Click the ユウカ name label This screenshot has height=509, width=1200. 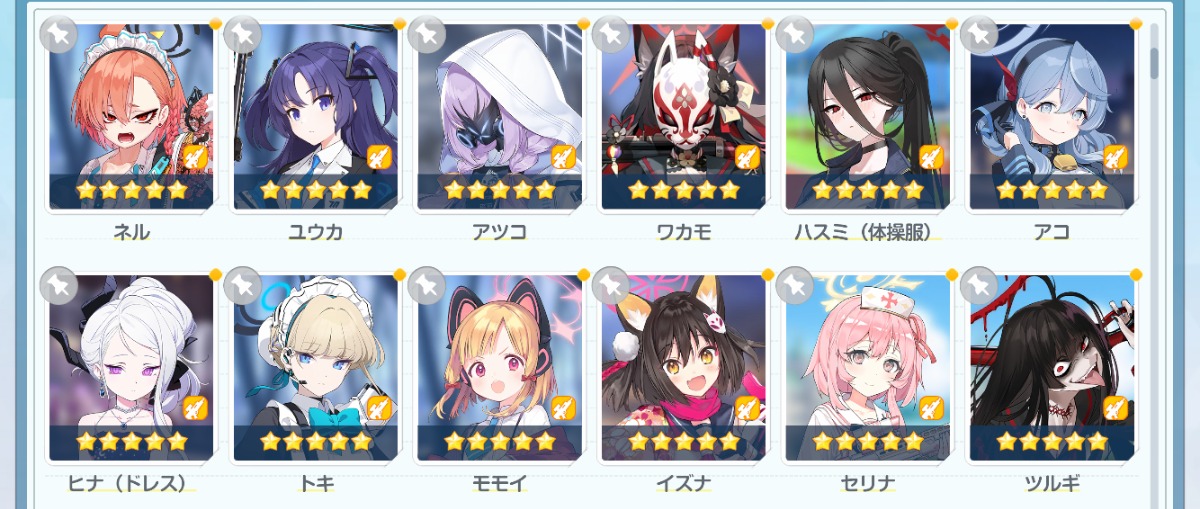tap(315, 232)
